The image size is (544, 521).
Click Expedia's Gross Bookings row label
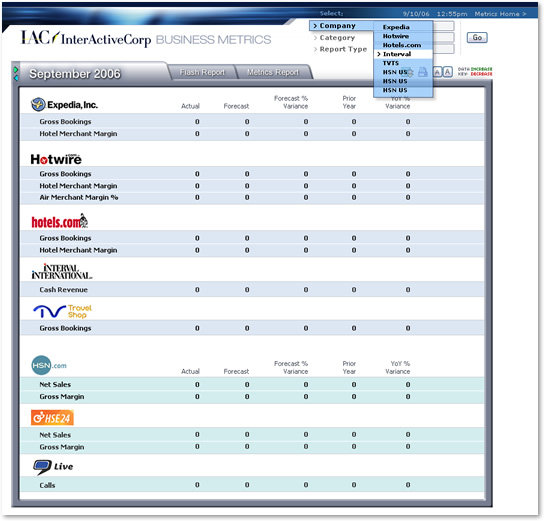pos(65,122)
